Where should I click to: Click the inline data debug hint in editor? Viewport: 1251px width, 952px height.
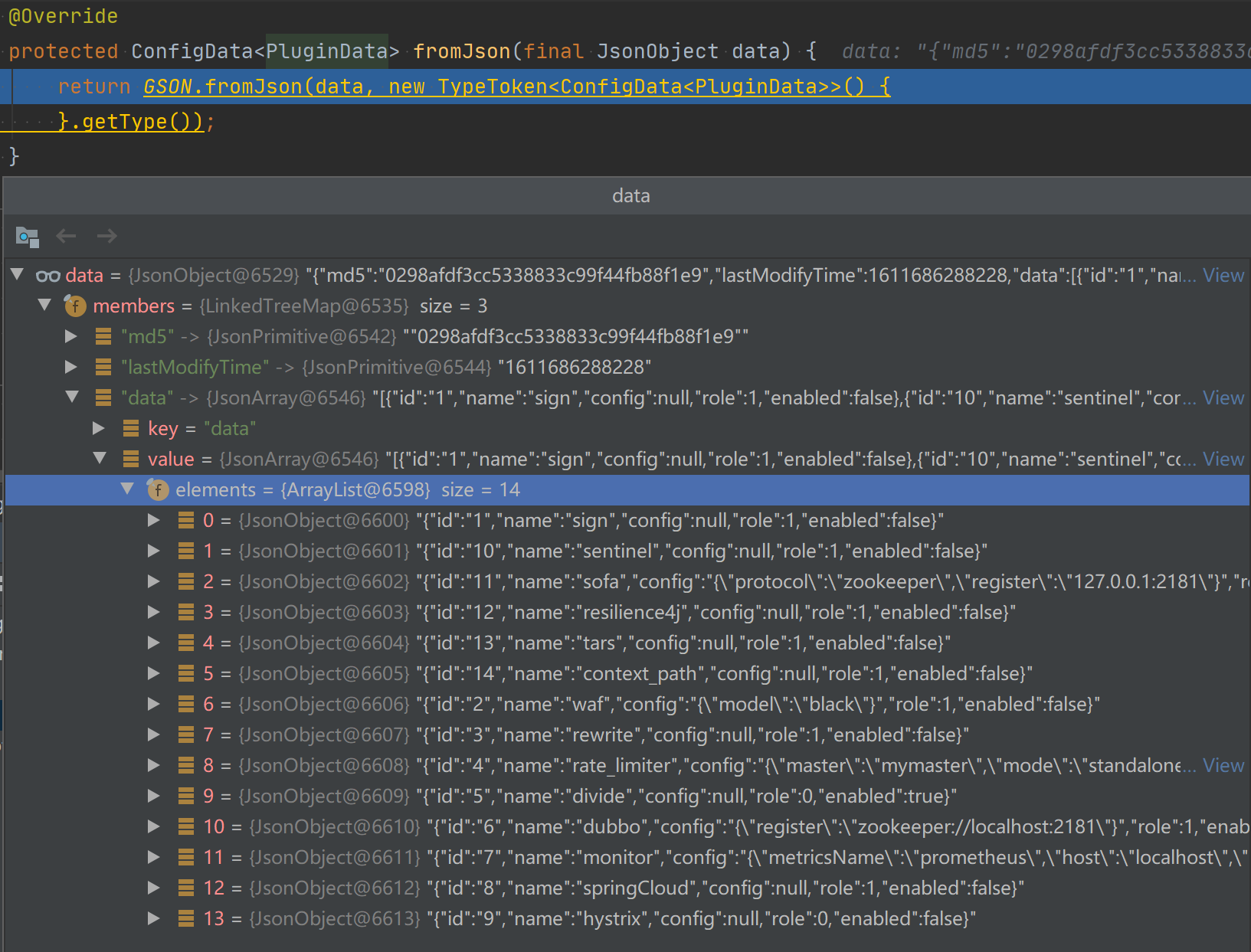point(1045,51)
